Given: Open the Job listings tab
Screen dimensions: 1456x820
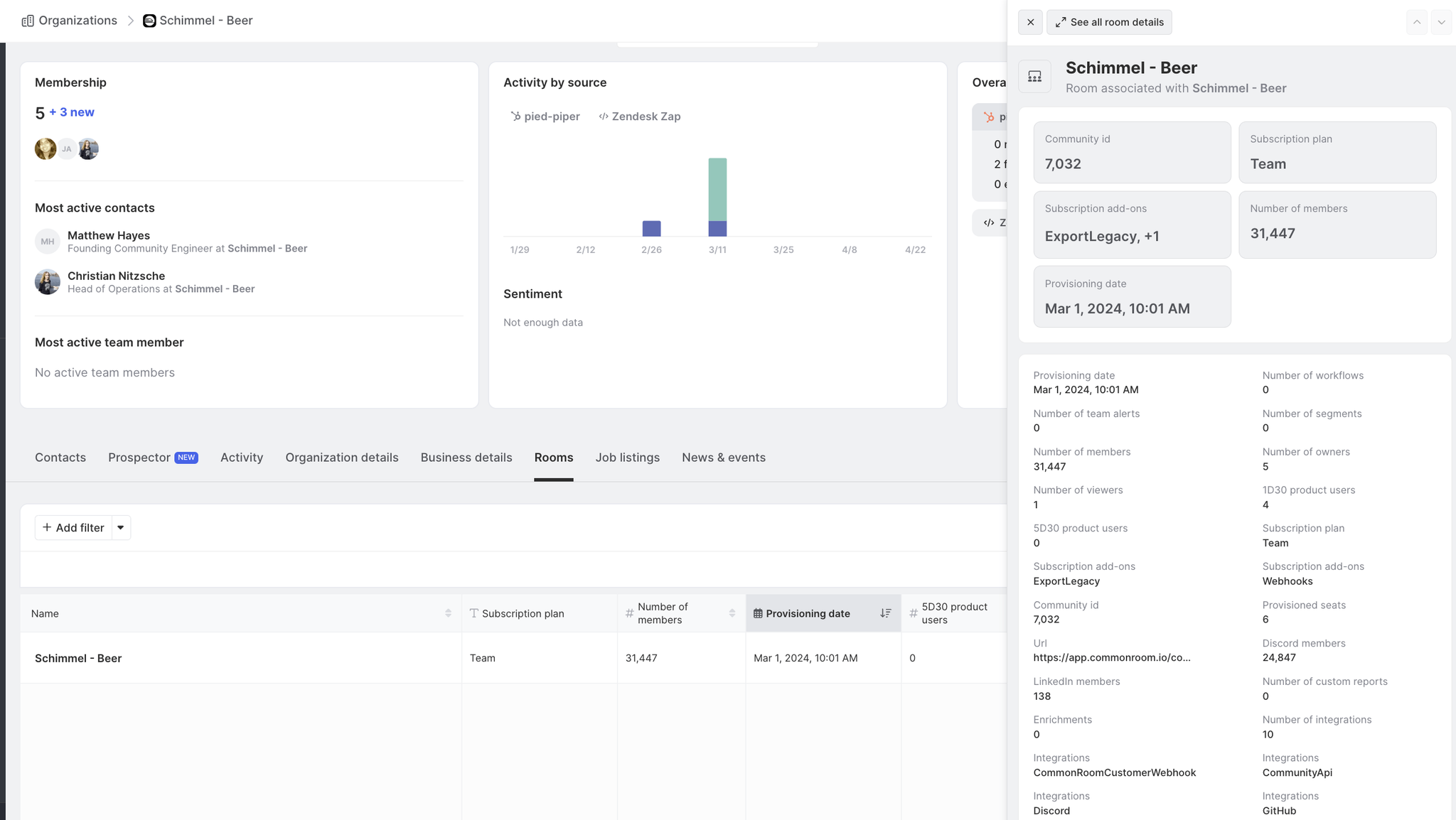Looking at the screenshot, I should pyautogui.click(x=628, y=458).
